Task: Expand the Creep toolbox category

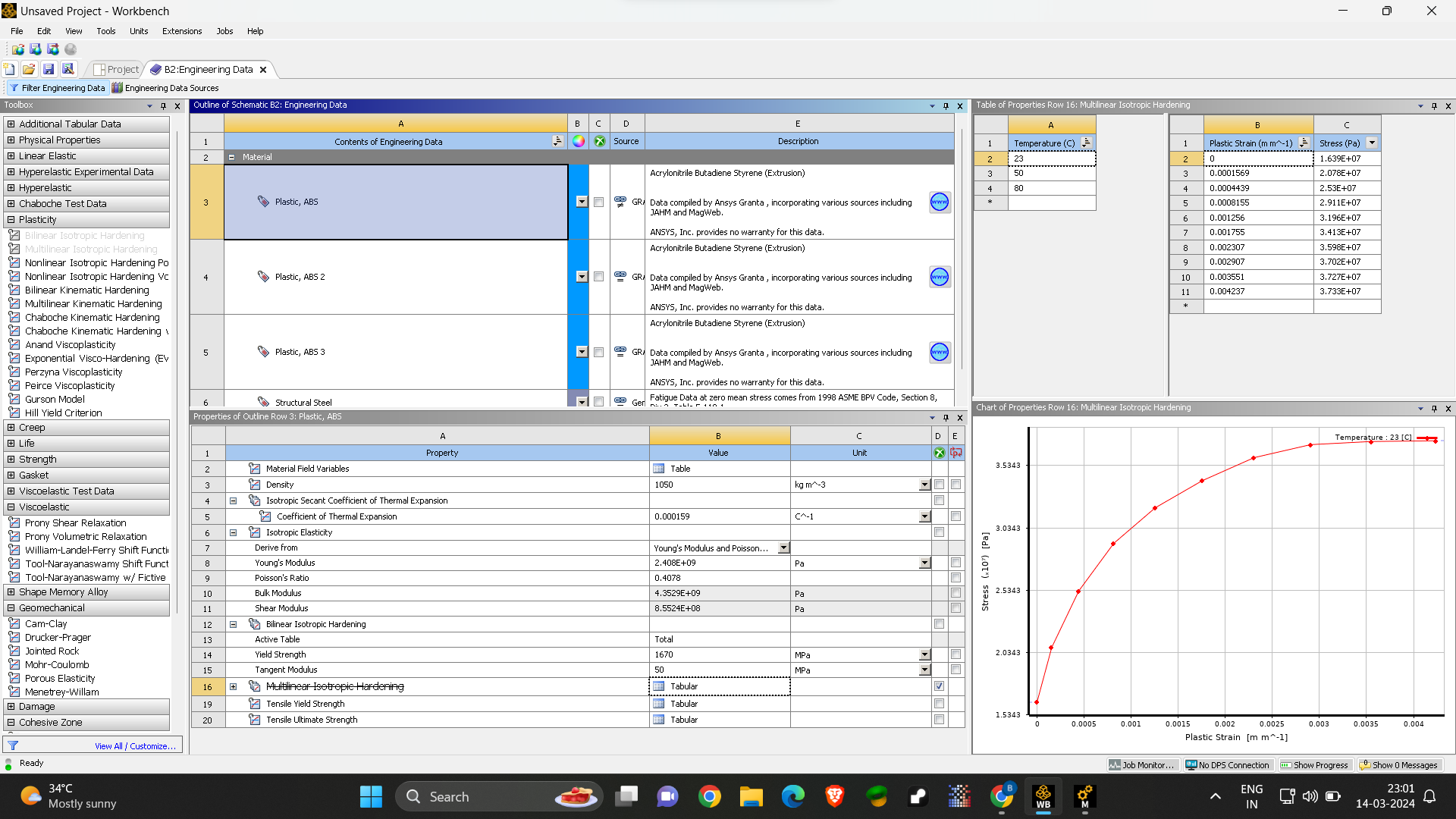Action: pyautogui.click(x=11, y=427)
